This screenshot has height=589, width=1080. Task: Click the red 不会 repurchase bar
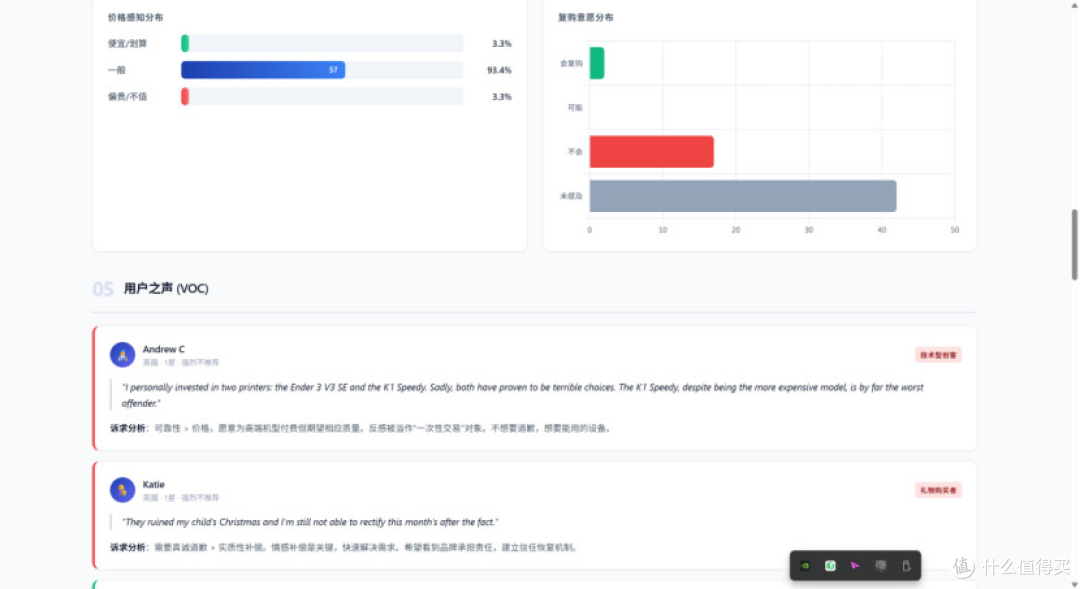pyautogui.click(x=652, y=152)
